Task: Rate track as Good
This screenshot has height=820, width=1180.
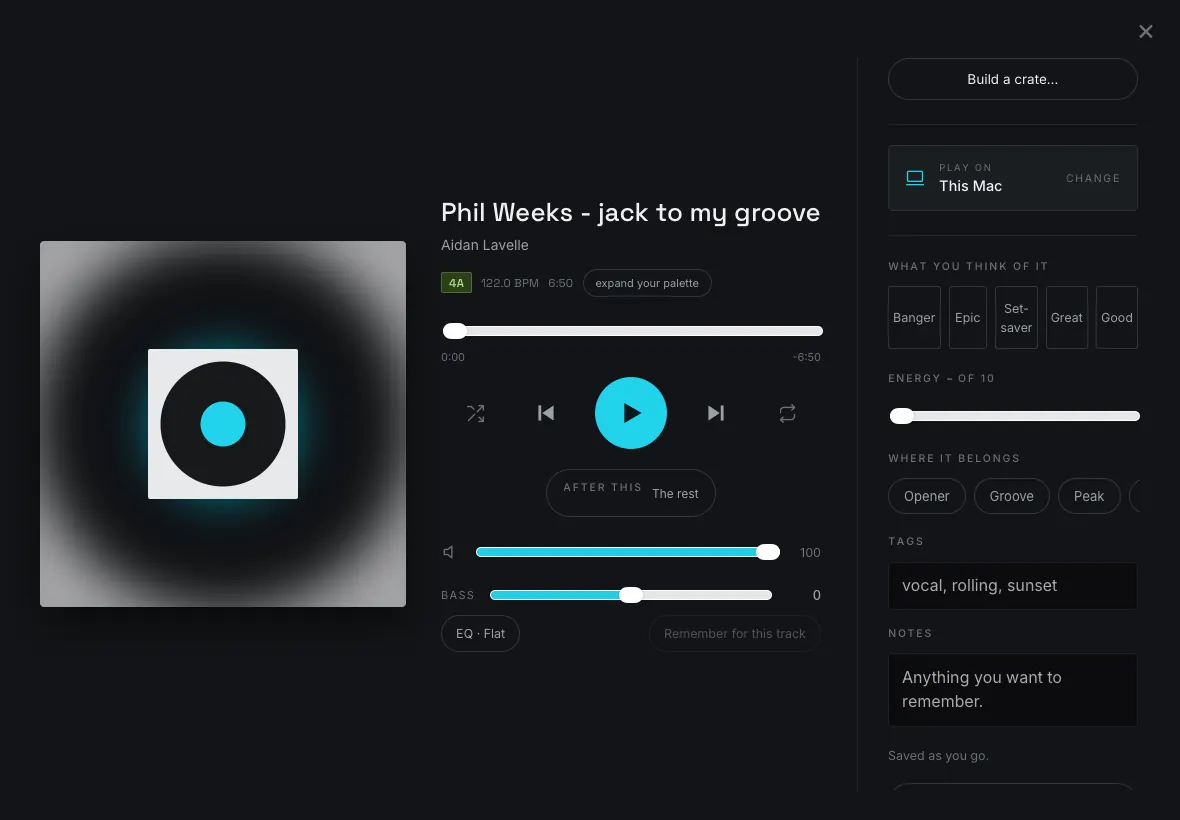Action: coord(1117,317)
